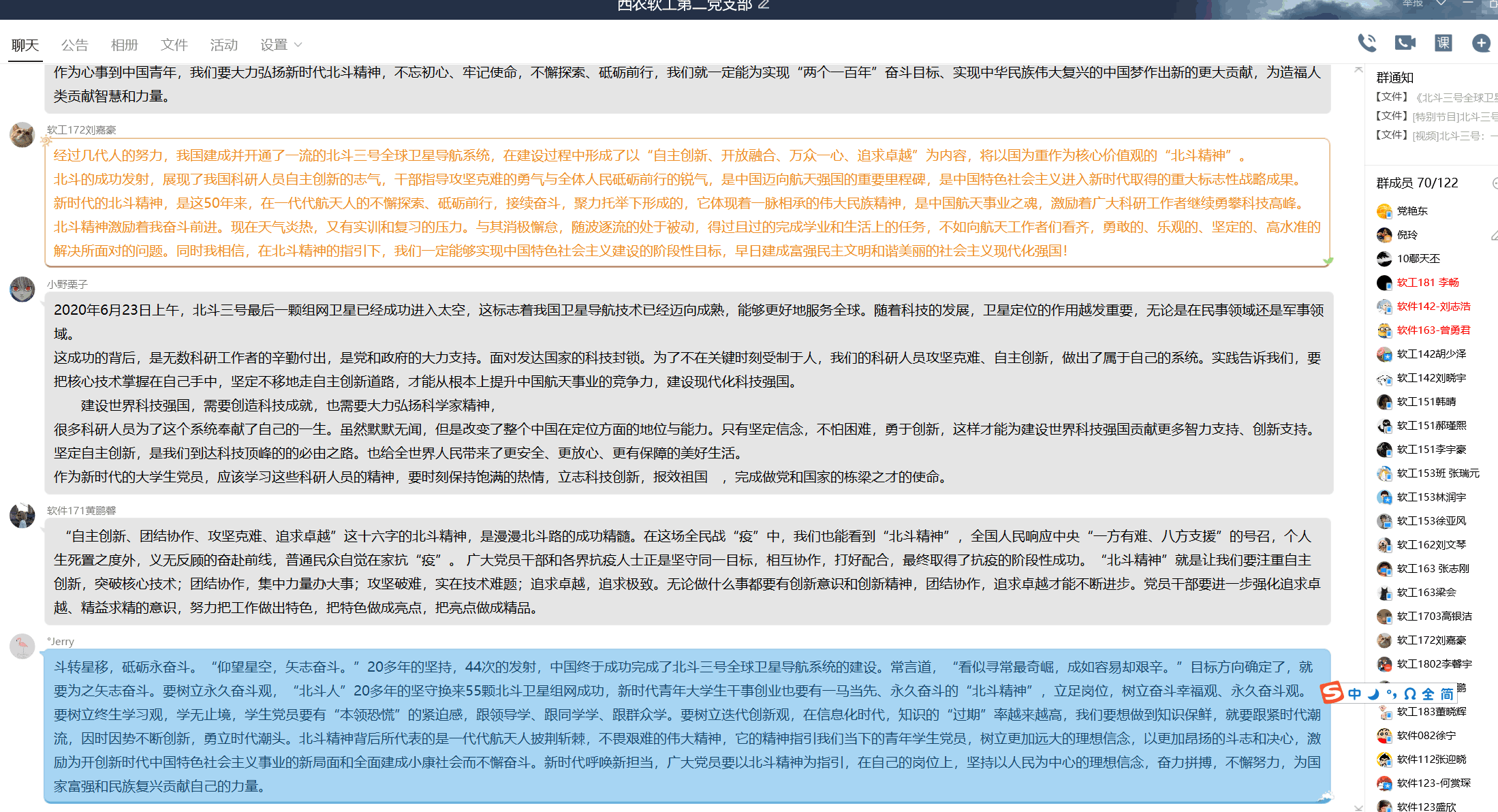This screenshot has width=1498, height=812.
Task: Open the group class "课" feature
Action: (1443, 43)
